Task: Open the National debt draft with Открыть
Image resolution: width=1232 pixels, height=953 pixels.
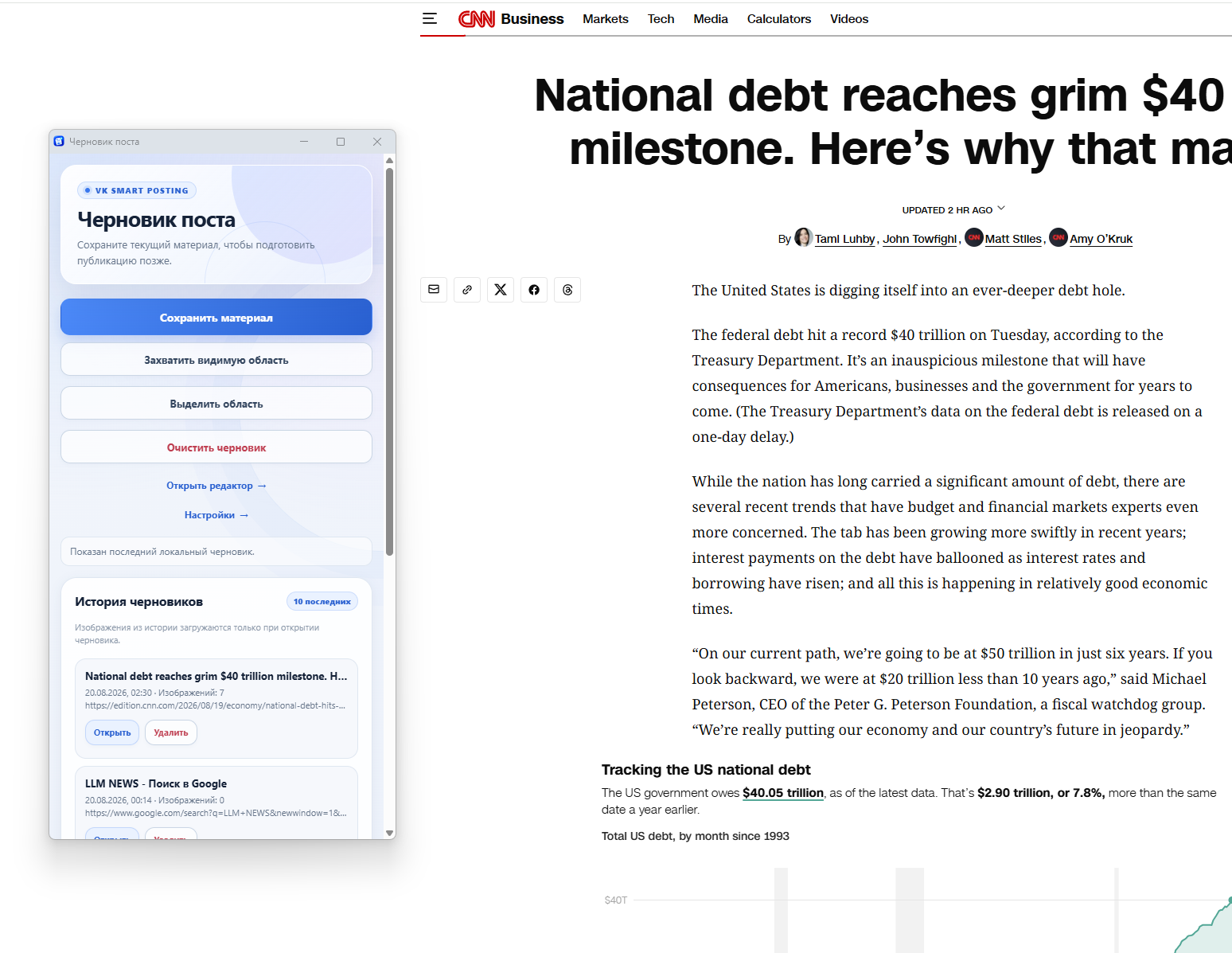Action: (112, 732)
